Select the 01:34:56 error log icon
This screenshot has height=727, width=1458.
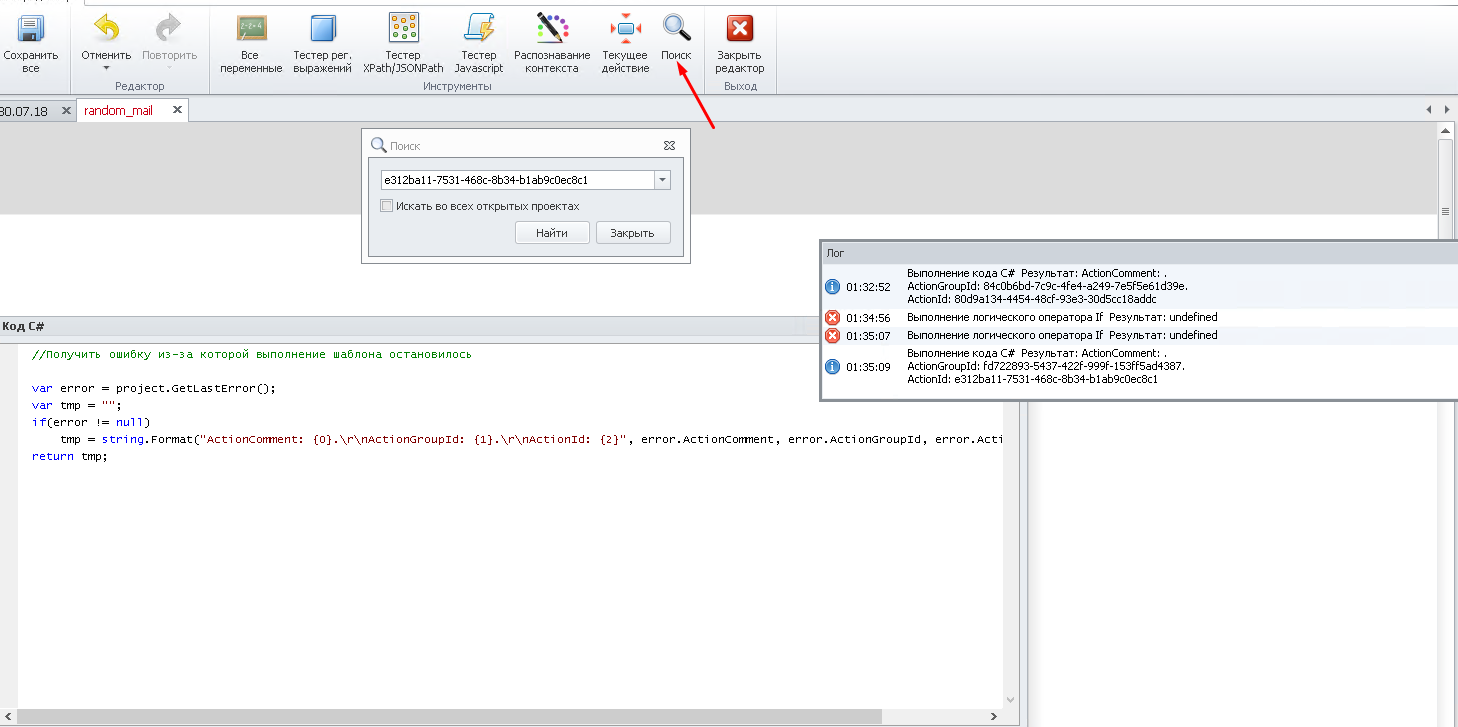(x=832, y=318)
